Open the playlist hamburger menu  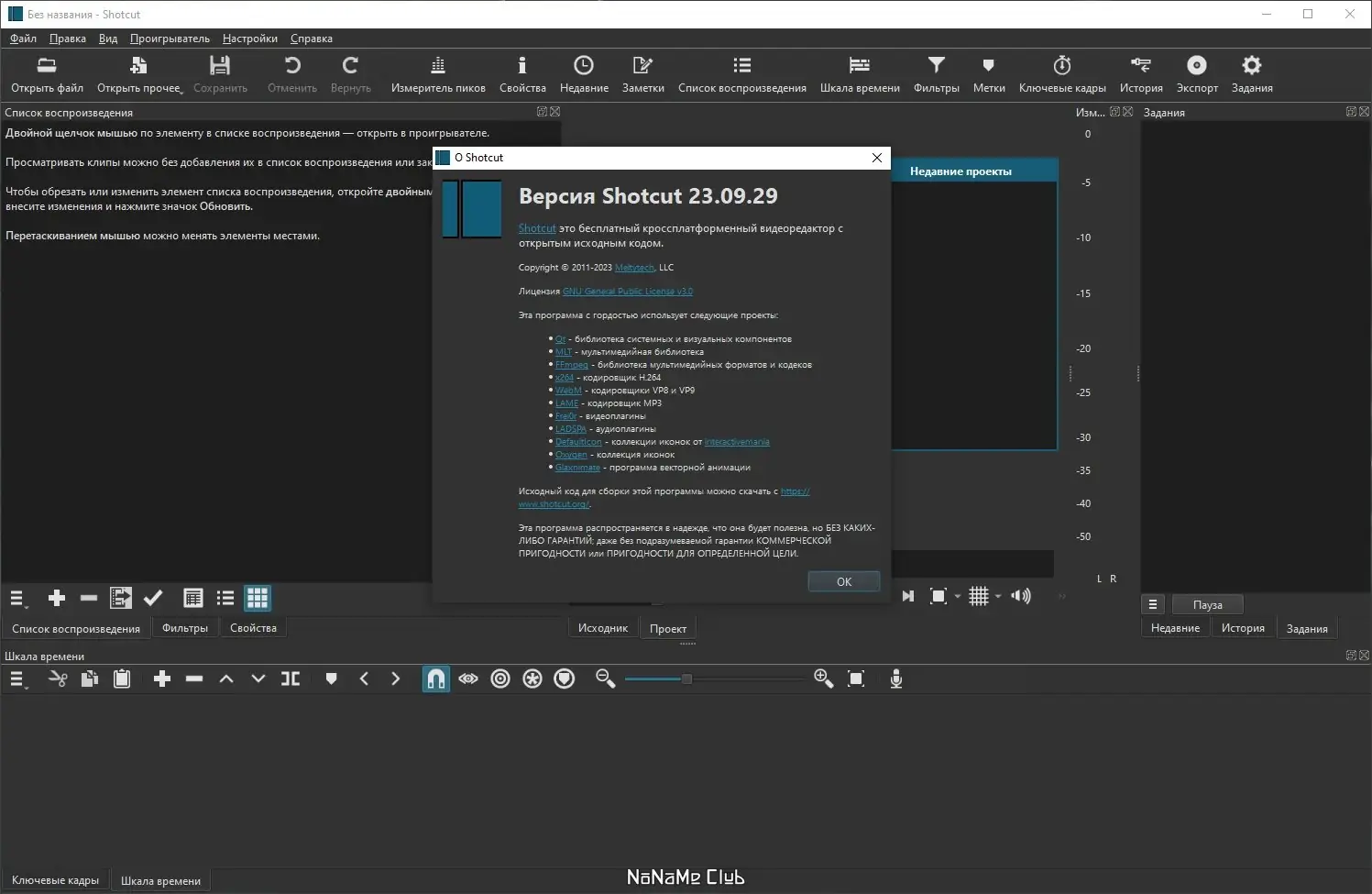click(17, 599)
